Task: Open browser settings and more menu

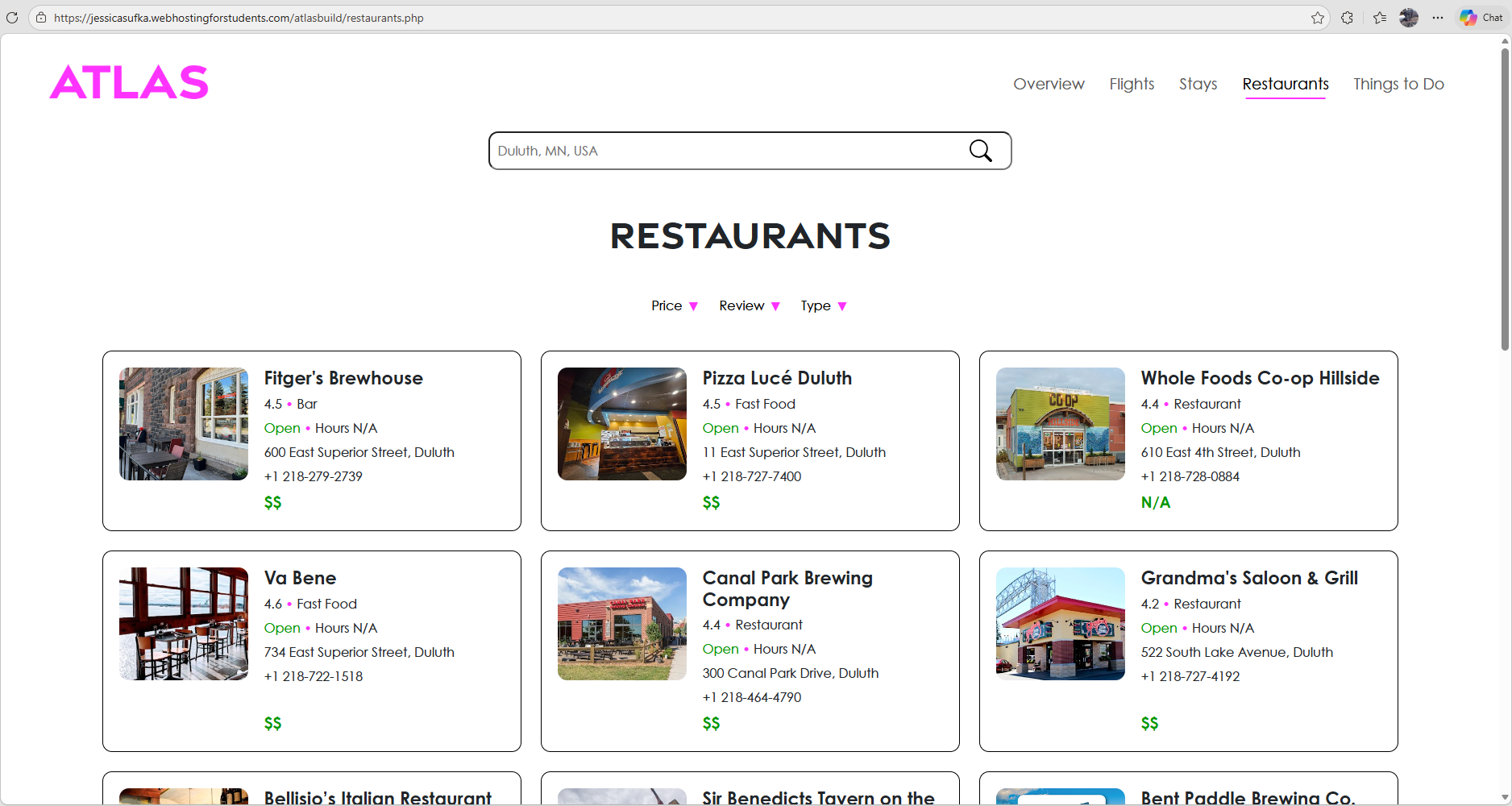Action: coord(1438,18)
